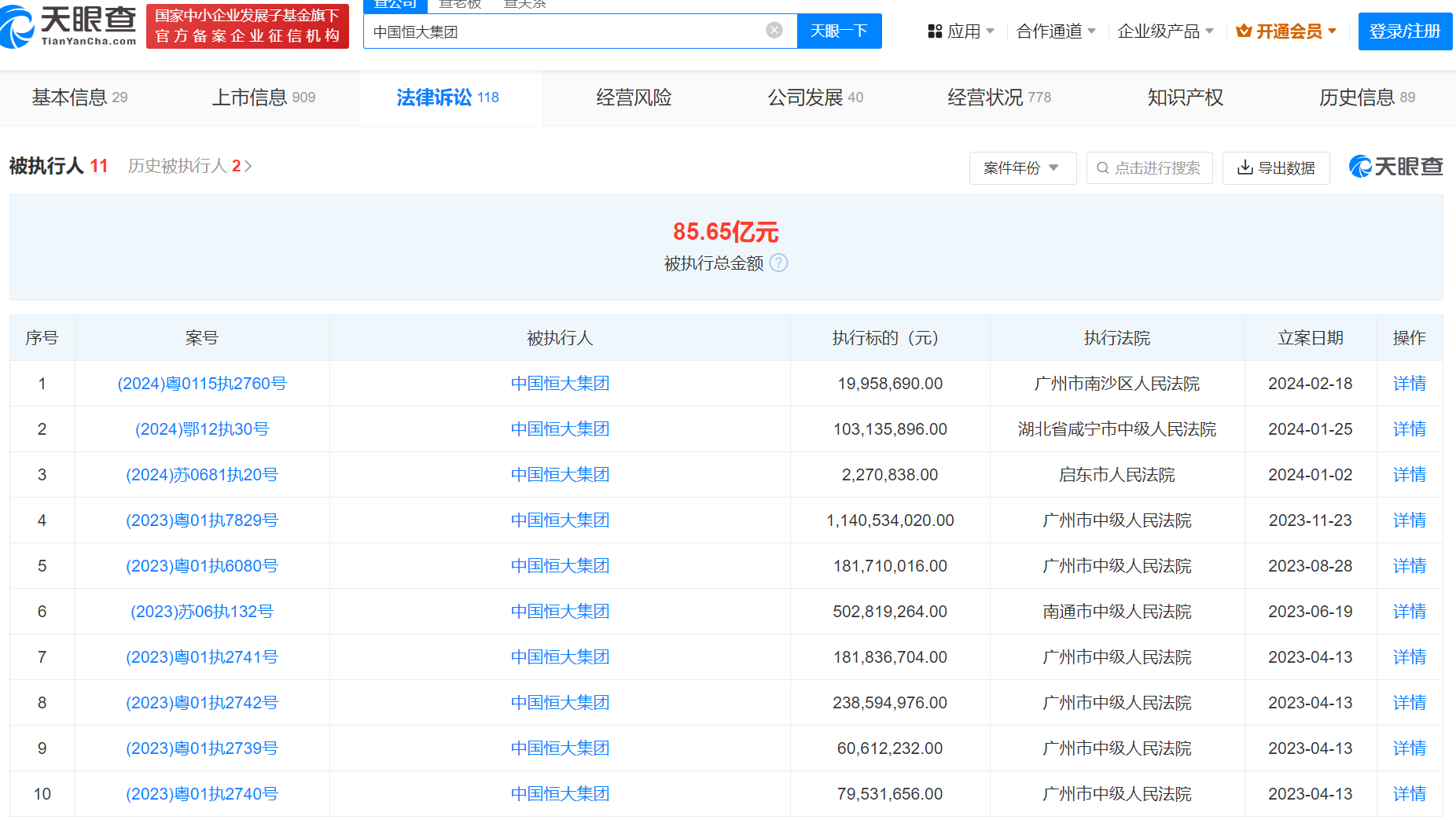Open 详情 for 南通市中级人民法院 case

click(1410, 612)
